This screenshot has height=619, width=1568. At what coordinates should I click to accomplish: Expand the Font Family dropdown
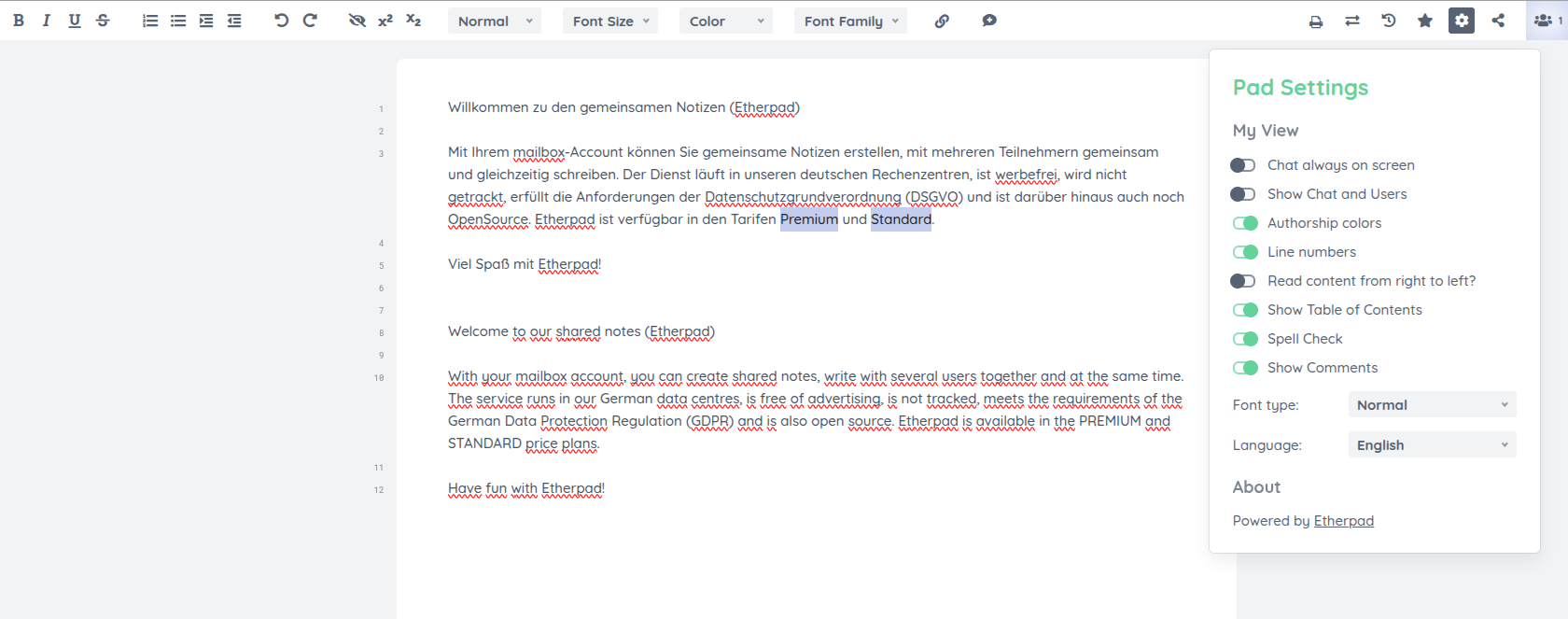(x=850, y=21)
